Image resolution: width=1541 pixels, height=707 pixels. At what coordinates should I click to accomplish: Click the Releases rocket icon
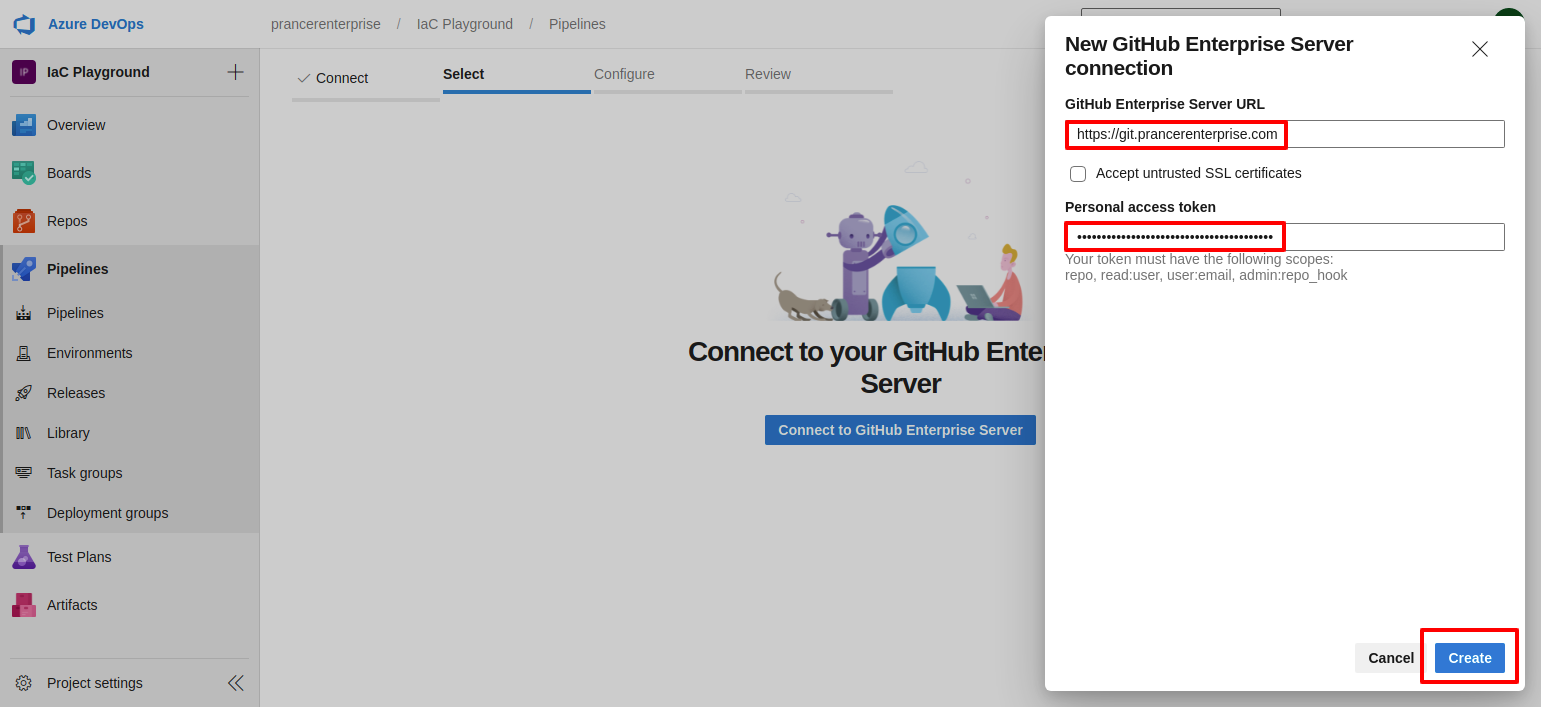pos(24,393)
